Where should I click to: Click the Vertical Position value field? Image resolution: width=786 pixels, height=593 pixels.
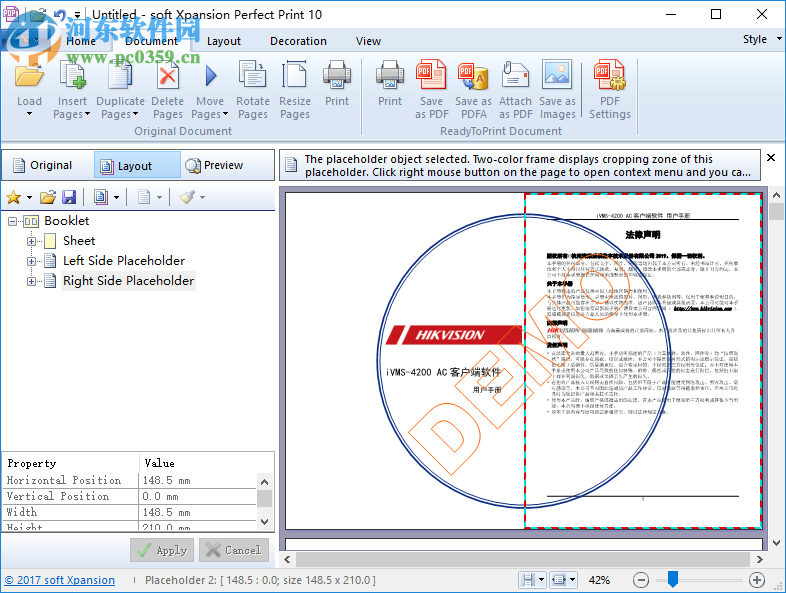198,496
